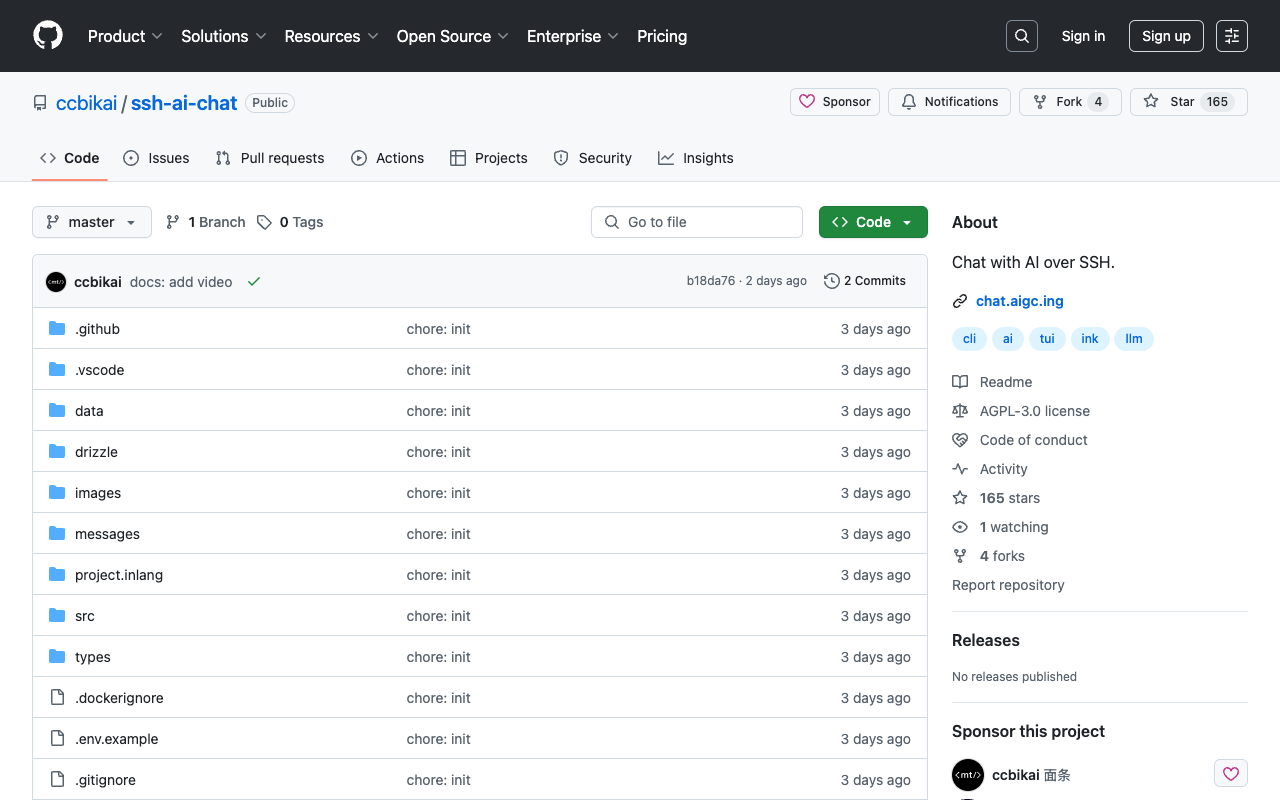The height and width of the screenshot is (800, 1280).
Task: Click the link icon beside chat.aigc.ing
Action: [x=960, y=301]
